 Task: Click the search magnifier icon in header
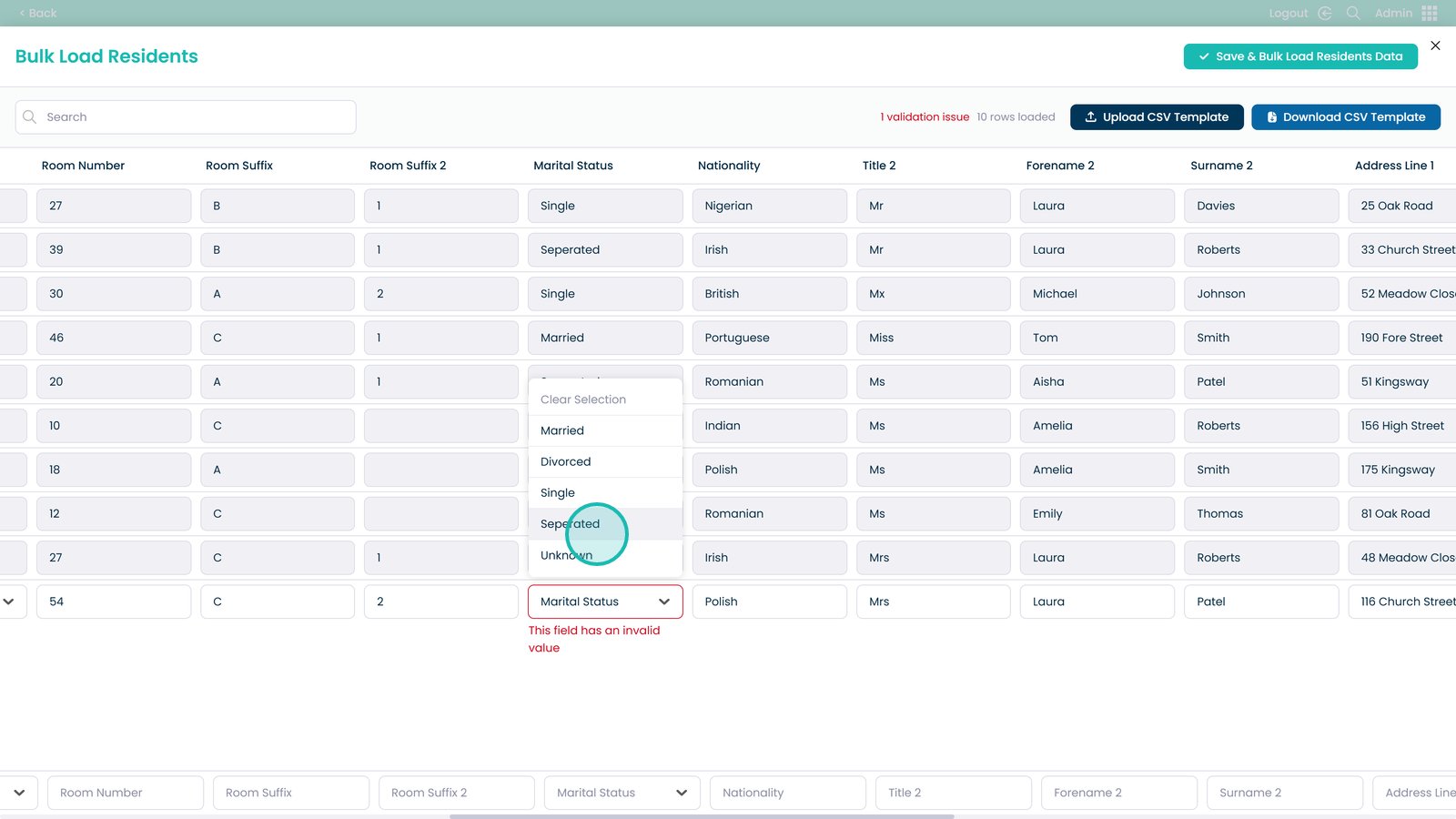[x=1353, y=13]
